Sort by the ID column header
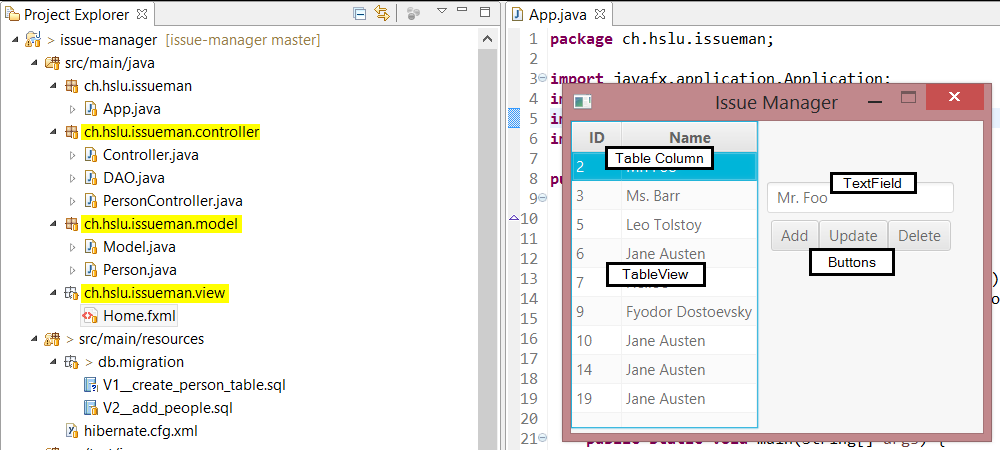The image size is (1000, 450). pos(597,137)
